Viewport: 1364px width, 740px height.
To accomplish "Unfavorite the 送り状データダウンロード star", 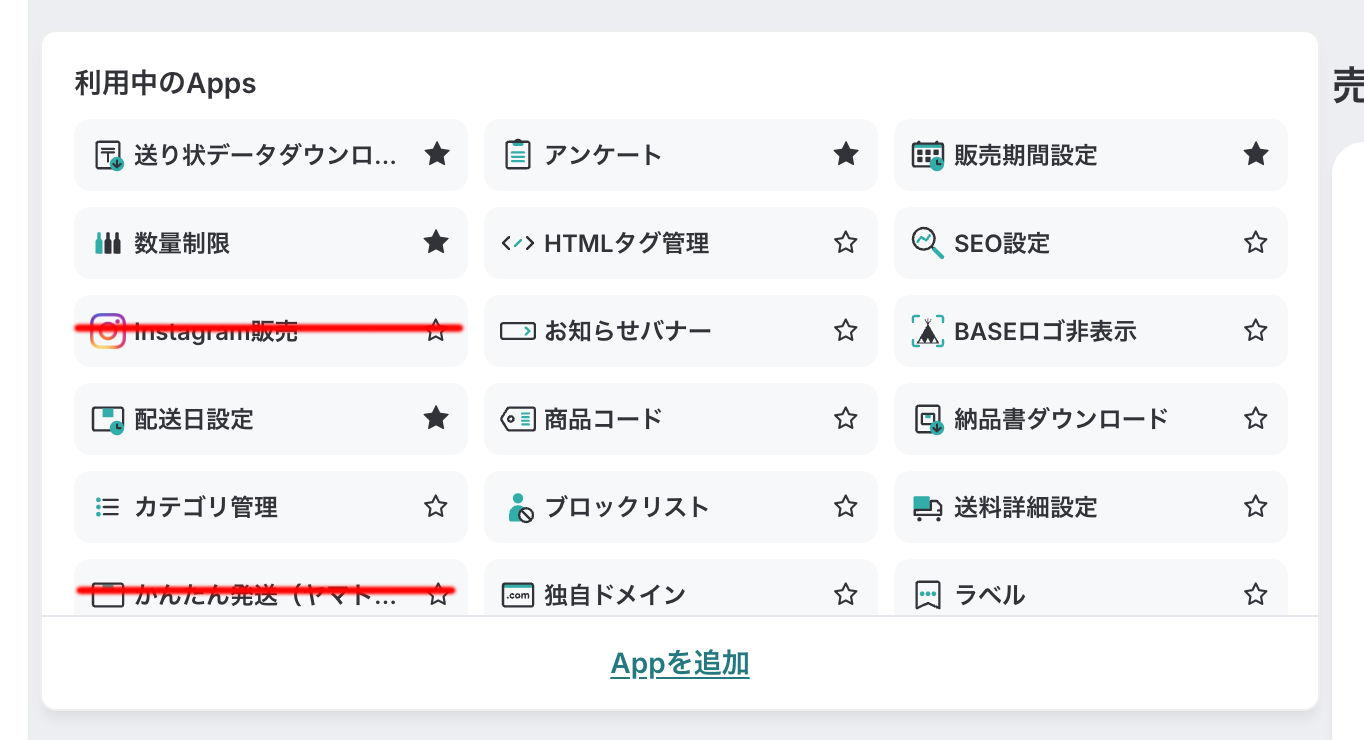I will point(436,154).
